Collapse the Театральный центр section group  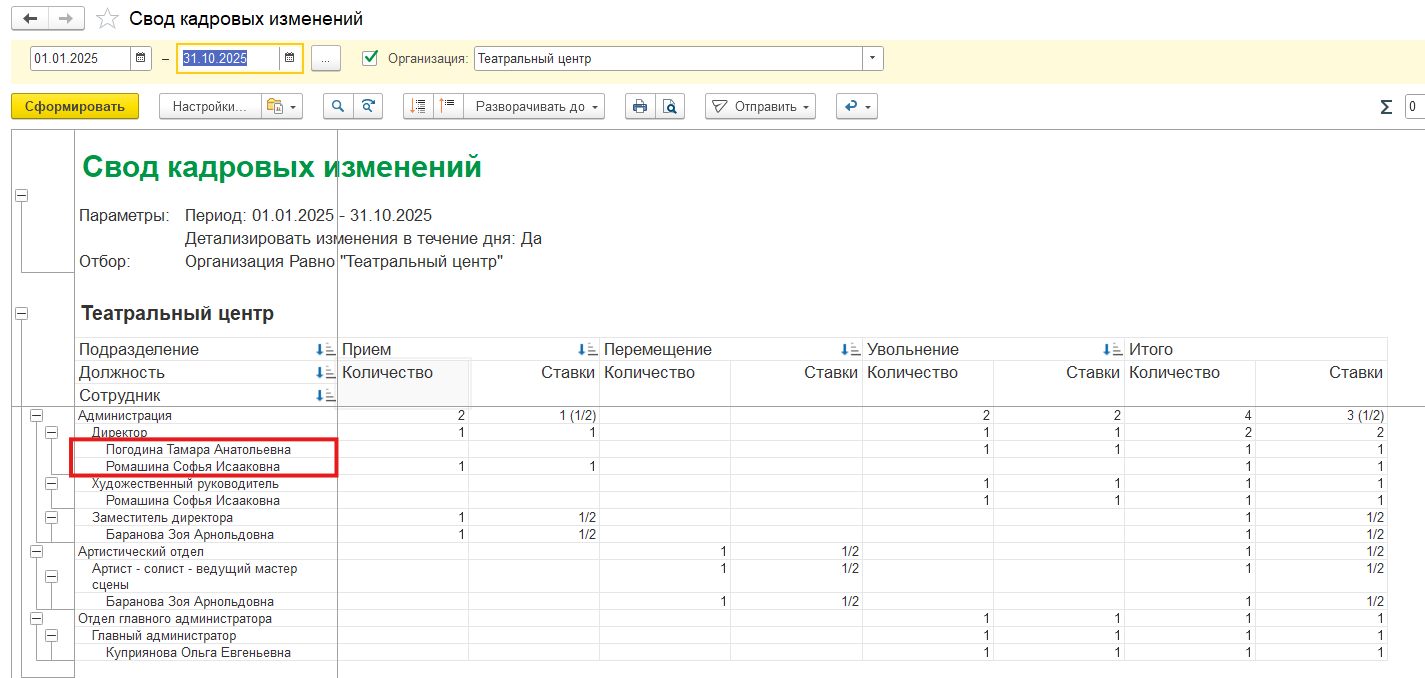tap(21, 313)
